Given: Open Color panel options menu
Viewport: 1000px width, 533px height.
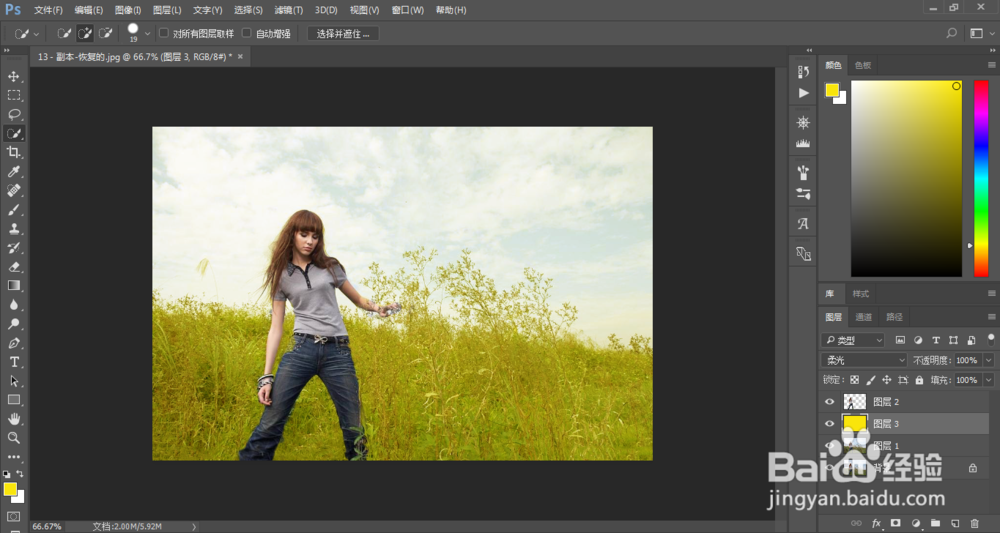Looking at the screenshot, I should (991, 65).
